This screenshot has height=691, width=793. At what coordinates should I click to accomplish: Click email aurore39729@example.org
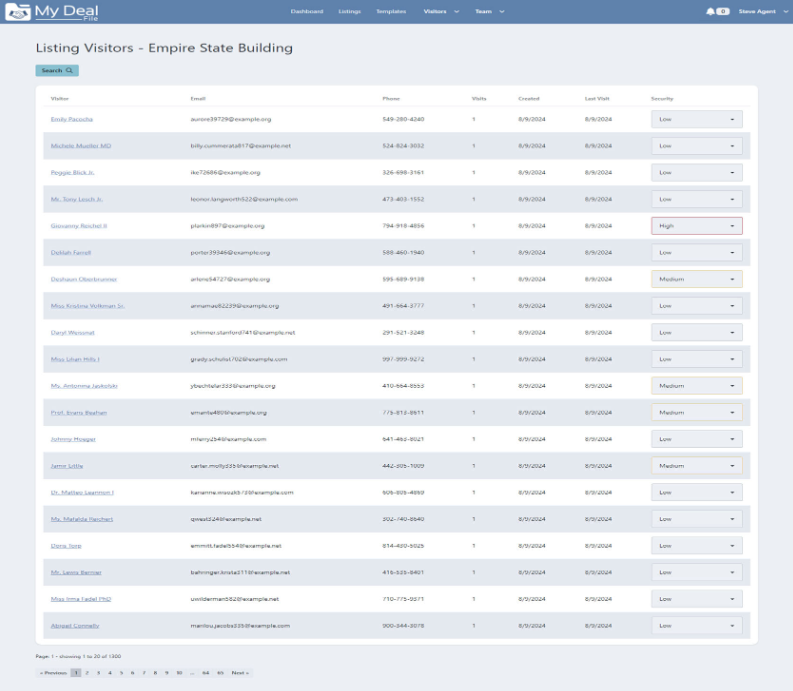pyautogui.click(x=231, y=119)
